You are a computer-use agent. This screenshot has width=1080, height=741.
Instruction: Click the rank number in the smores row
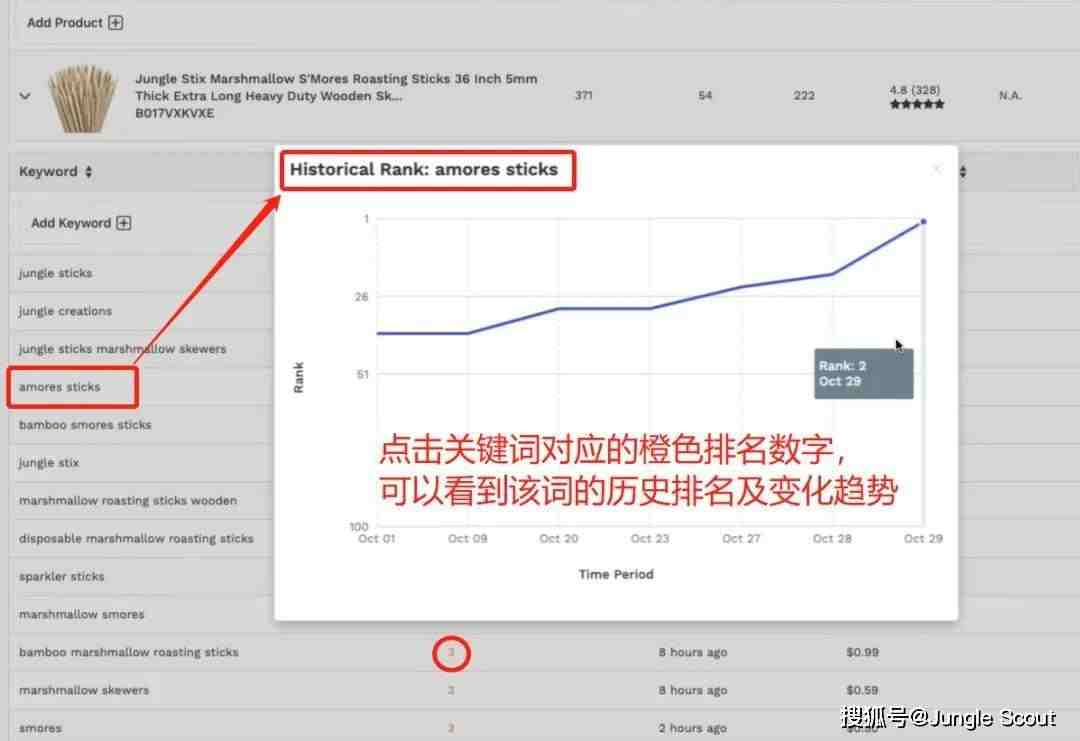point(451,728)
